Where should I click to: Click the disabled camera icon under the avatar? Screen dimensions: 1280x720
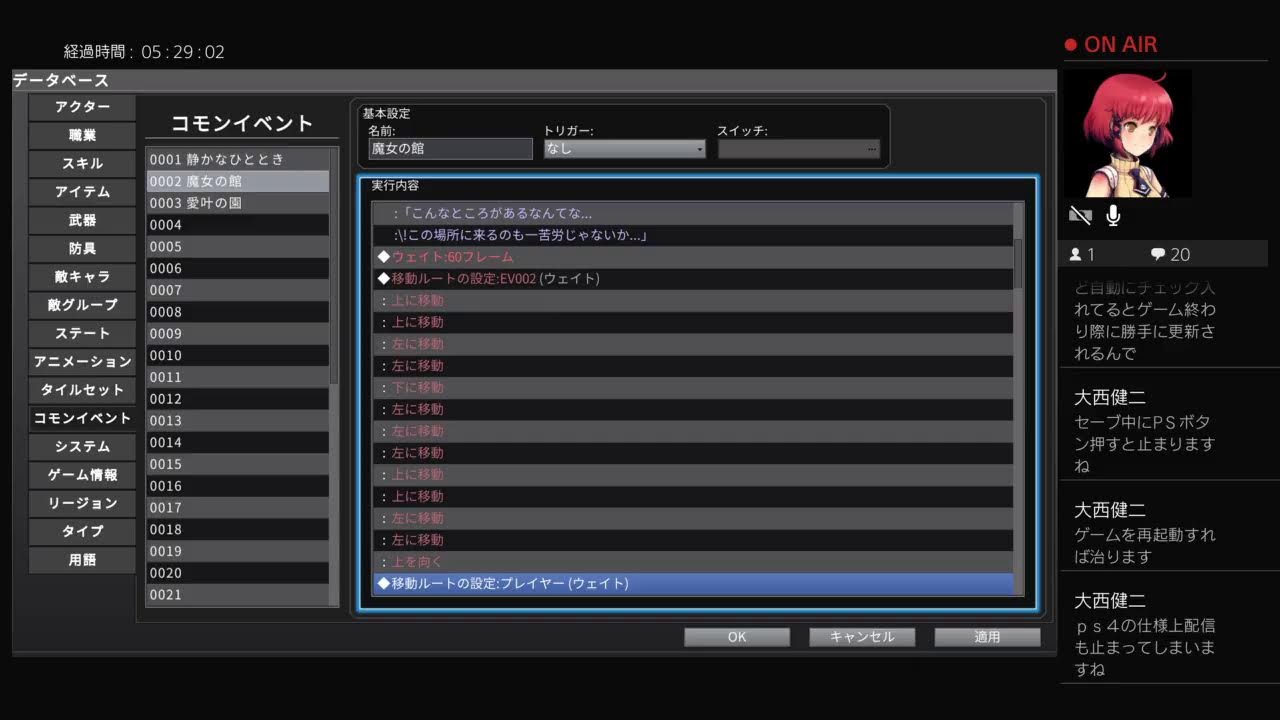click(1079, 215)
